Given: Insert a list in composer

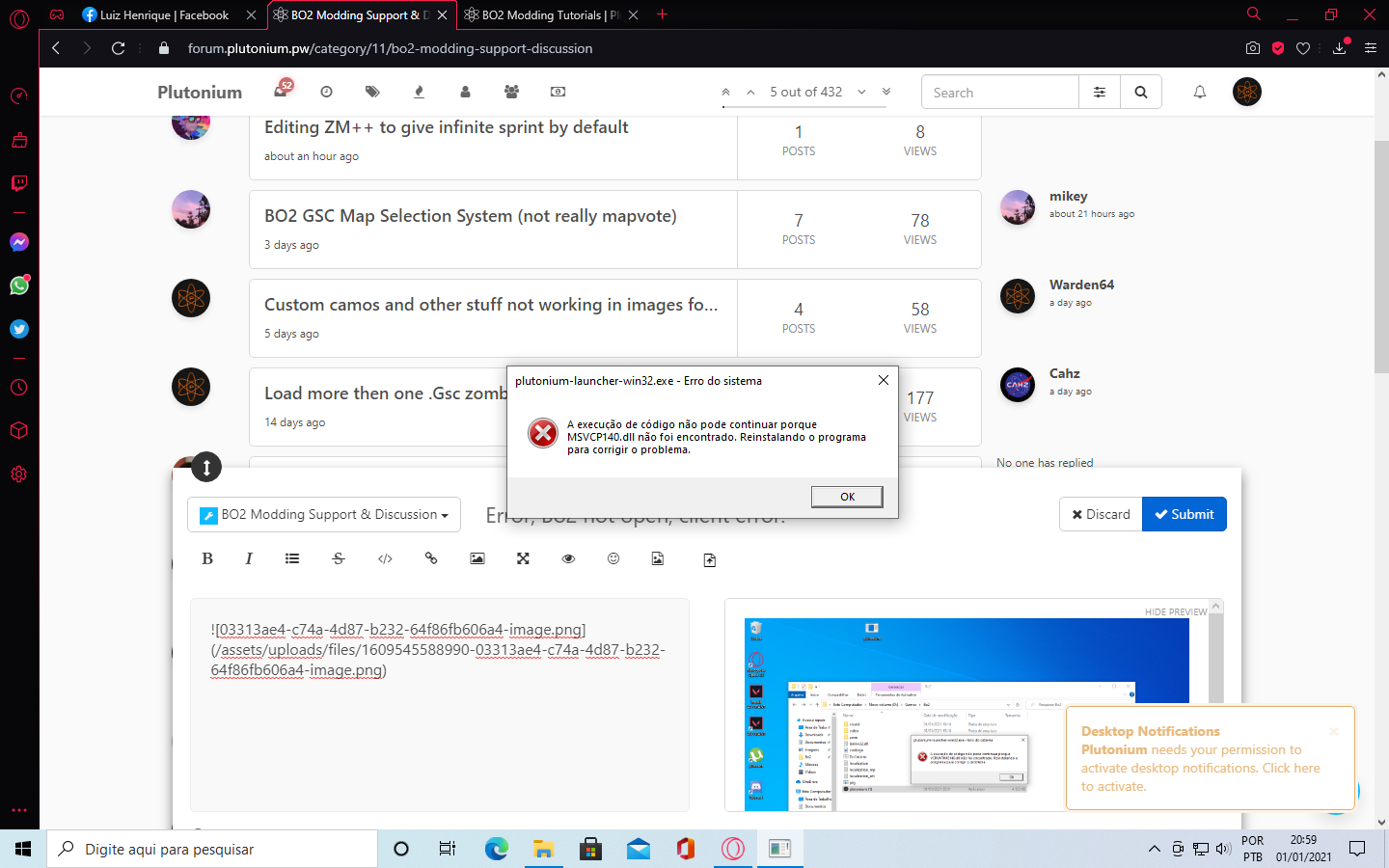Looking at the screenshot, I should [292, 558].
